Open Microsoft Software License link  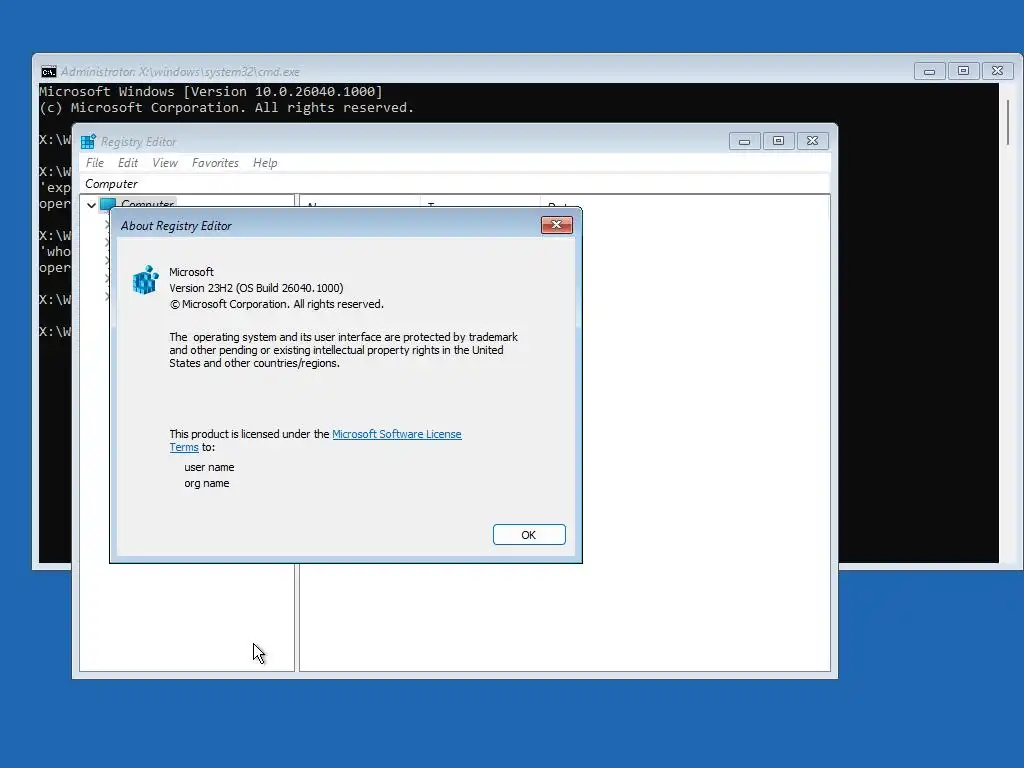click(396, 434)
